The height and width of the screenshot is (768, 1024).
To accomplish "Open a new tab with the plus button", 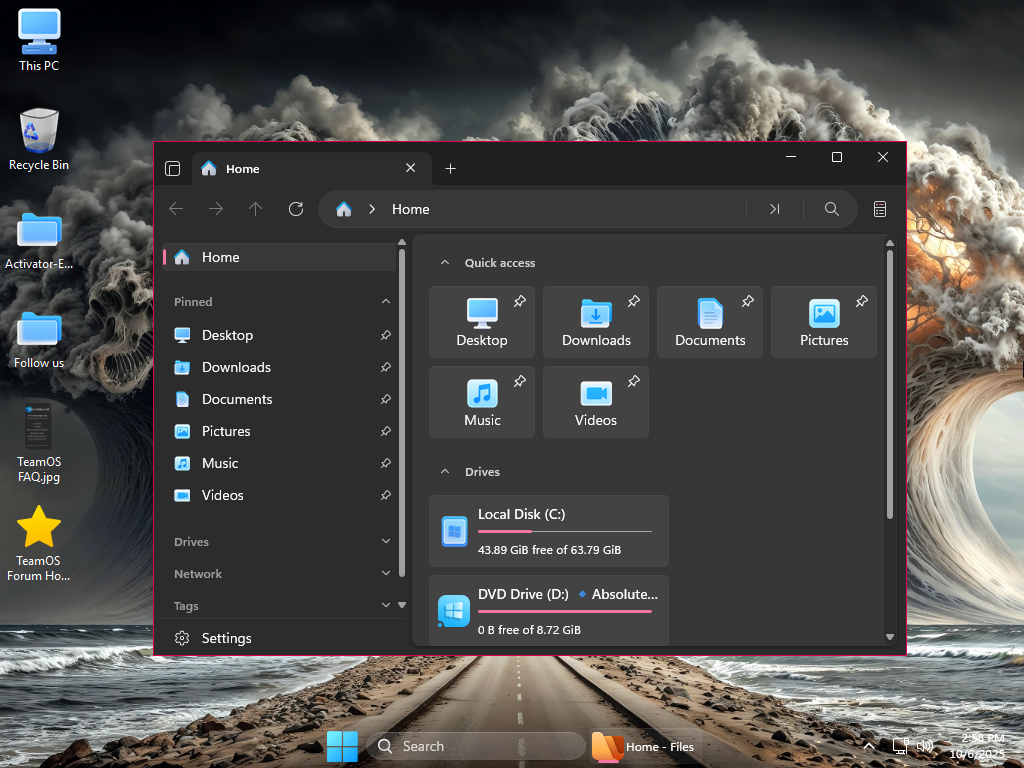I will tap(450, 169).
